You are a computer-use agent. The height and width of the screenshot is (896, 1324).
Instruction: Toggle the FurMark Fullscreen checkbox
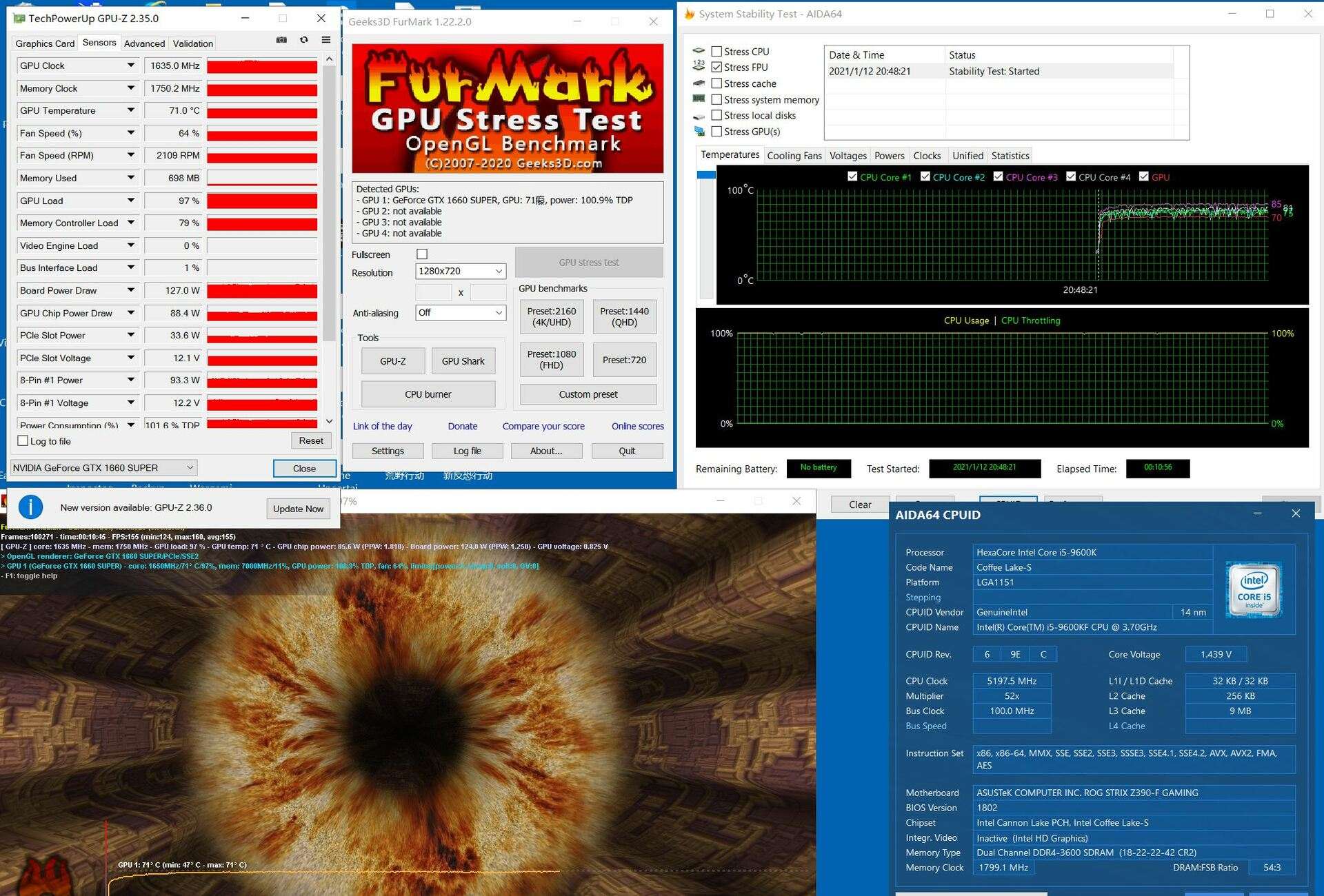click(422, 254)
